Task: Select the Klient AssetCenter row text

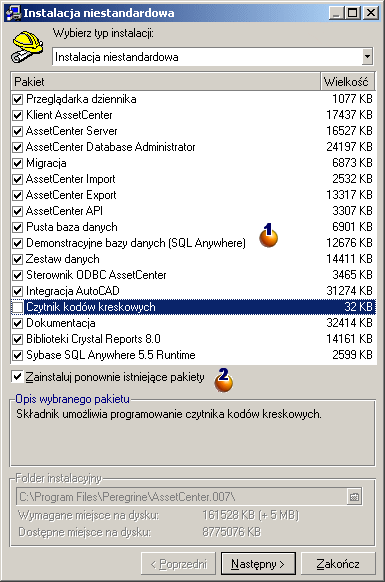Action: pyautogui.click(x=69, y=115)
